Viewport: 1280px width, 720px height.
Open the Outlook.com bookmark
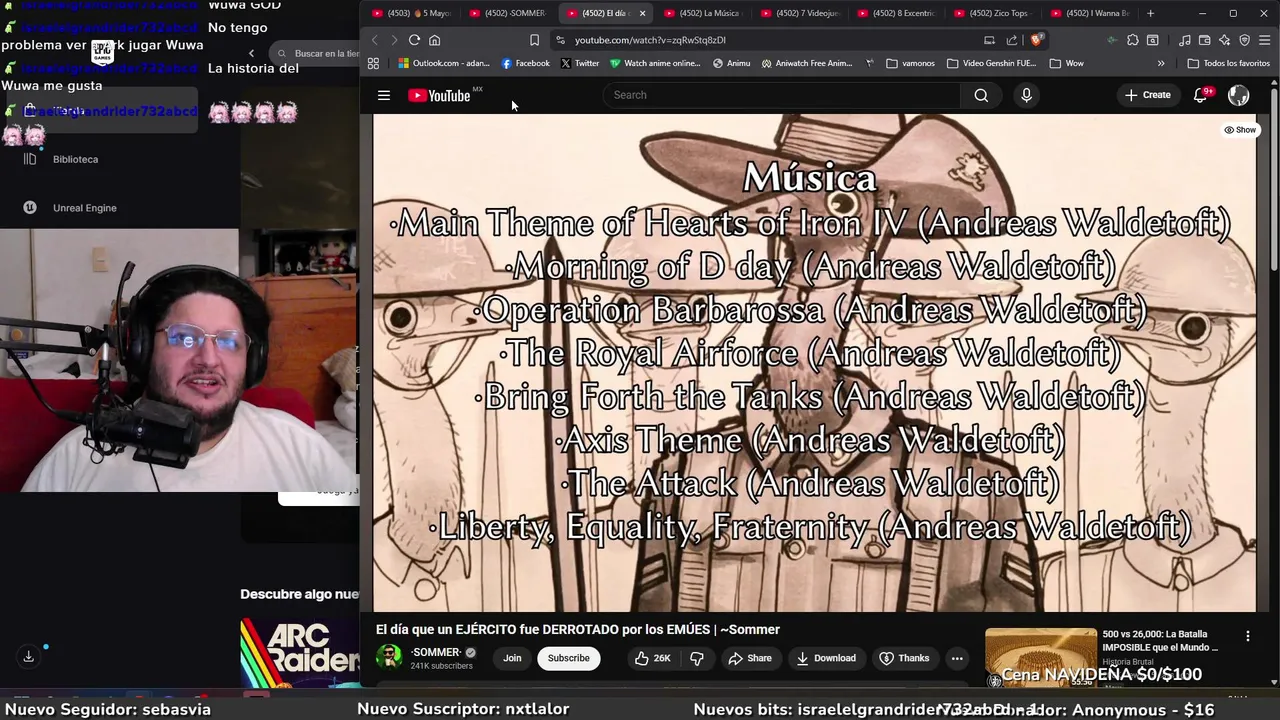[x=443, y=63]
